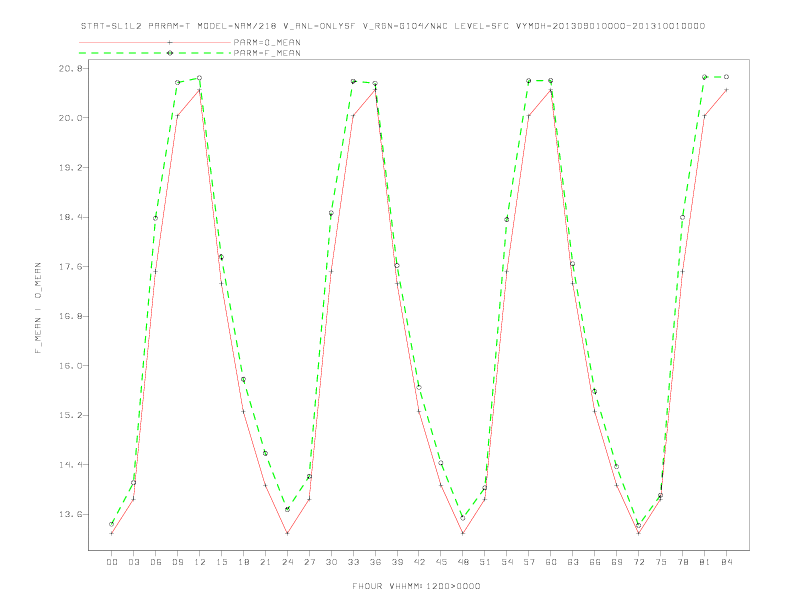Click the 51 forecast hour tick label
Image resolution: width=792 pixels, height=612 pixels.
pos(485,562)
